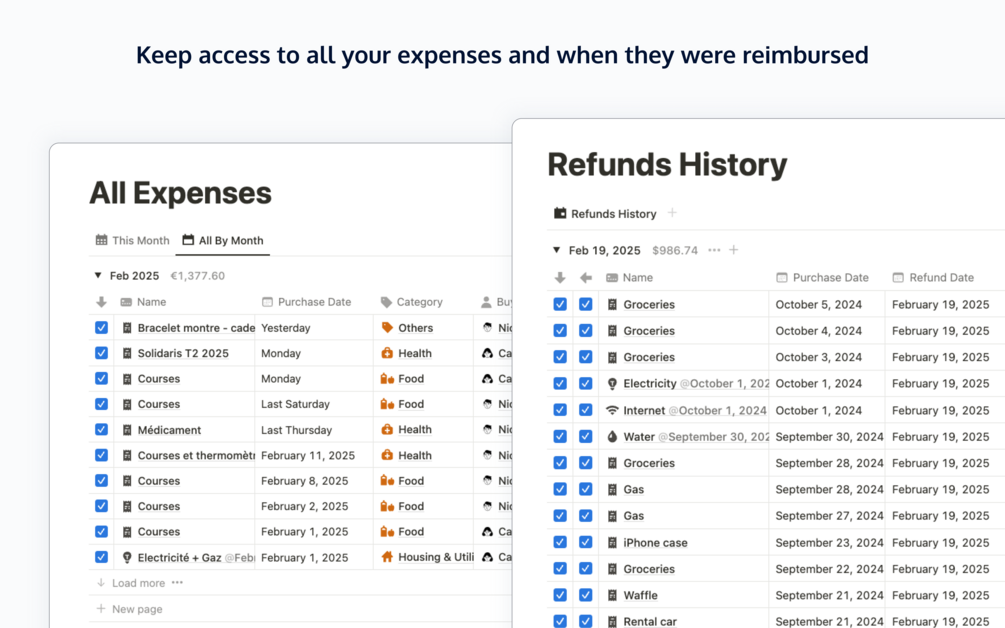Uncheck the Bracelet montre expense checkbox
This screenshot has width=1005, height=628.
tap(101, 328)
